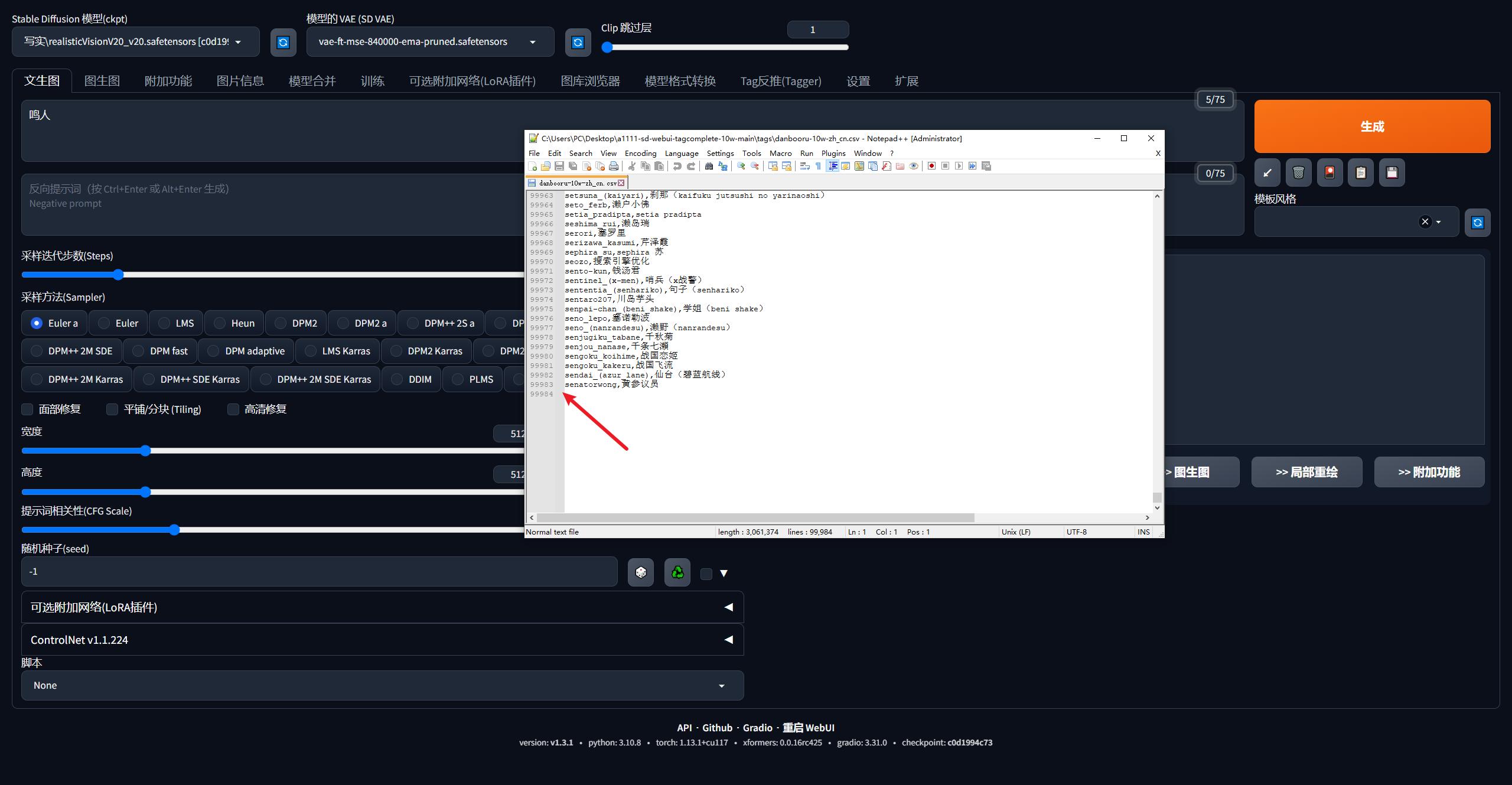The image size is (1512, 785).
Task: Enable the 面部修复 checkbox
Action: (x=28, y=409)
